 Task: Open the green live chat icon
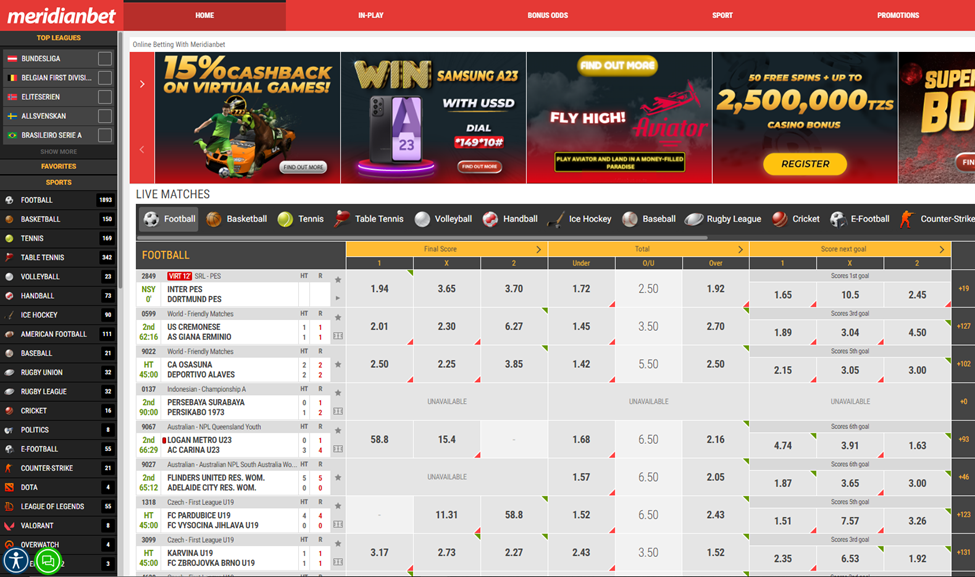pos(47,561)
